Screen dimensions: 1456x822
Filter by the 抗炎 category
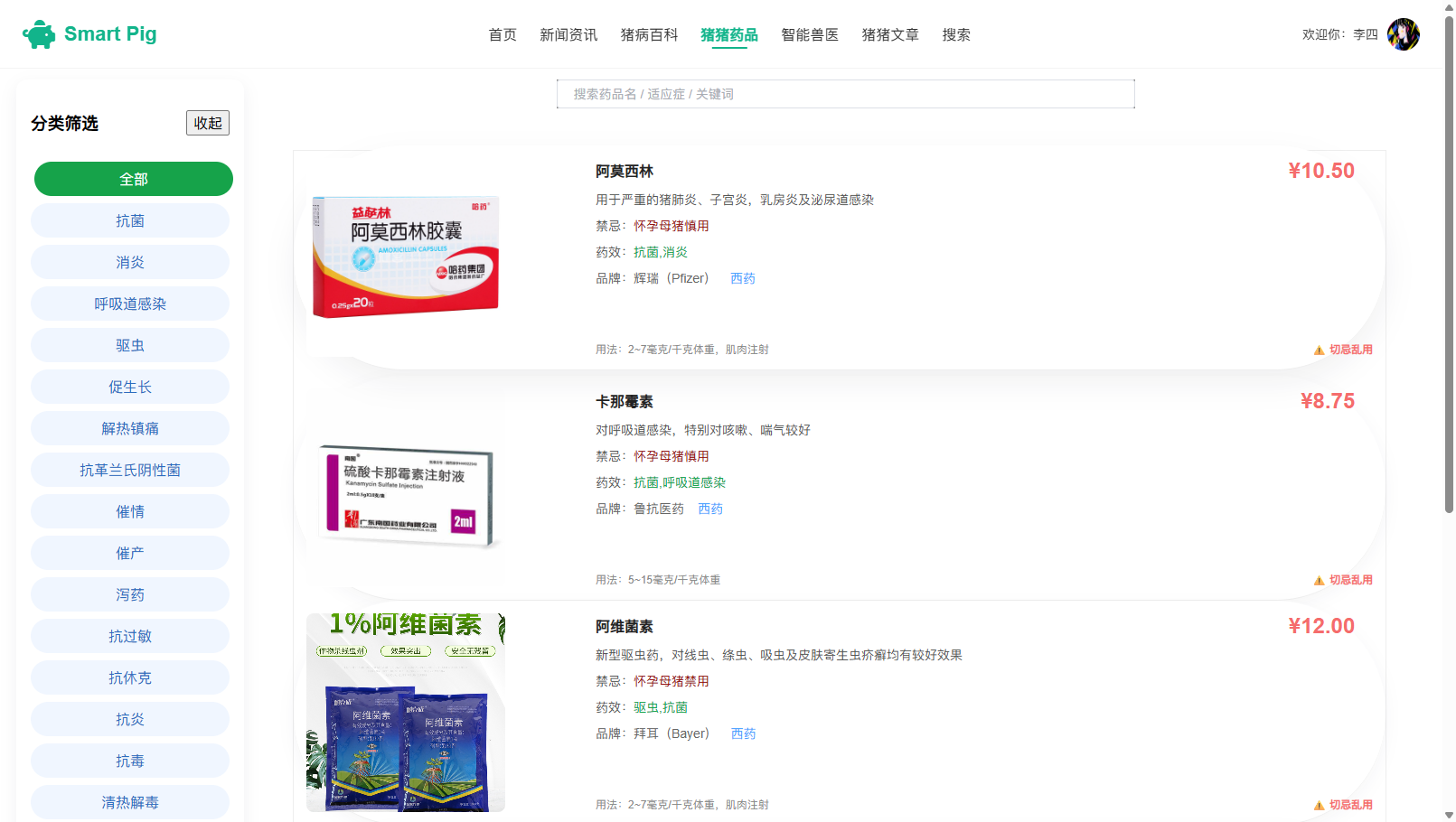pyautogui.click(x=130, y=719)
